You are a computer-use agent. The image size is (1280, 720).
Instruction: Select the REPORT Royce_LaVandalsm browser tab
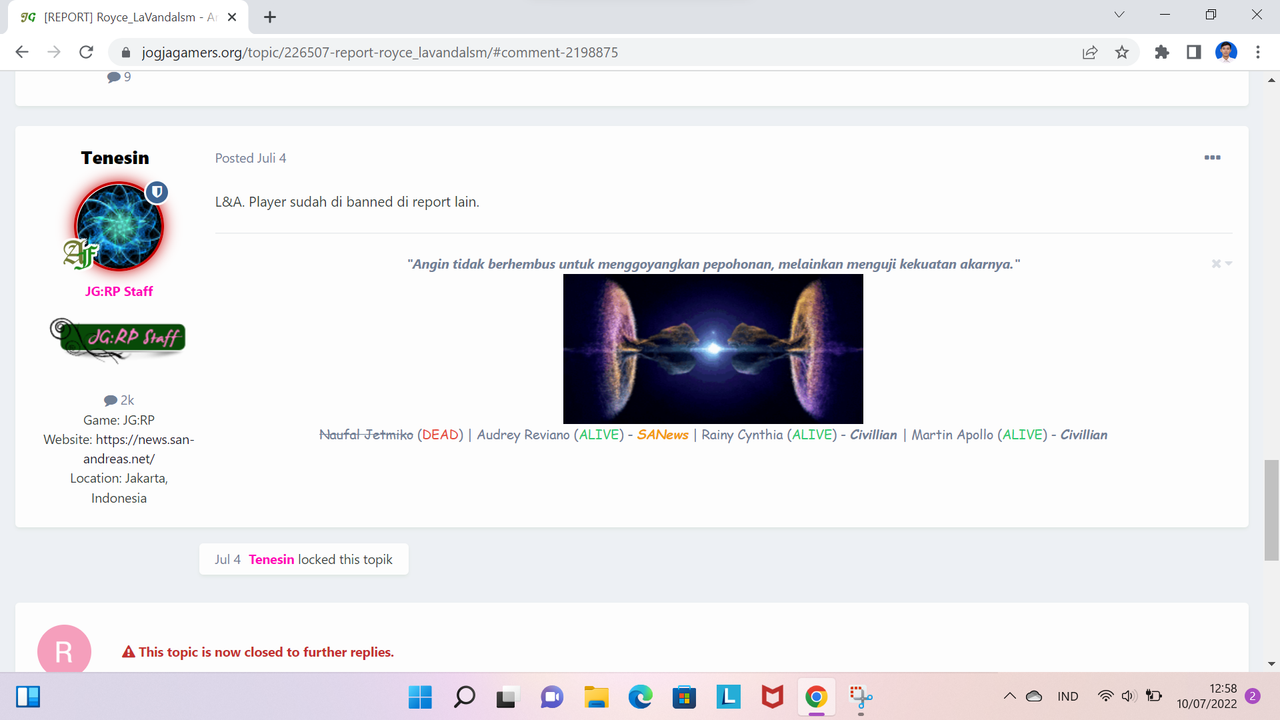click(130, 17)
